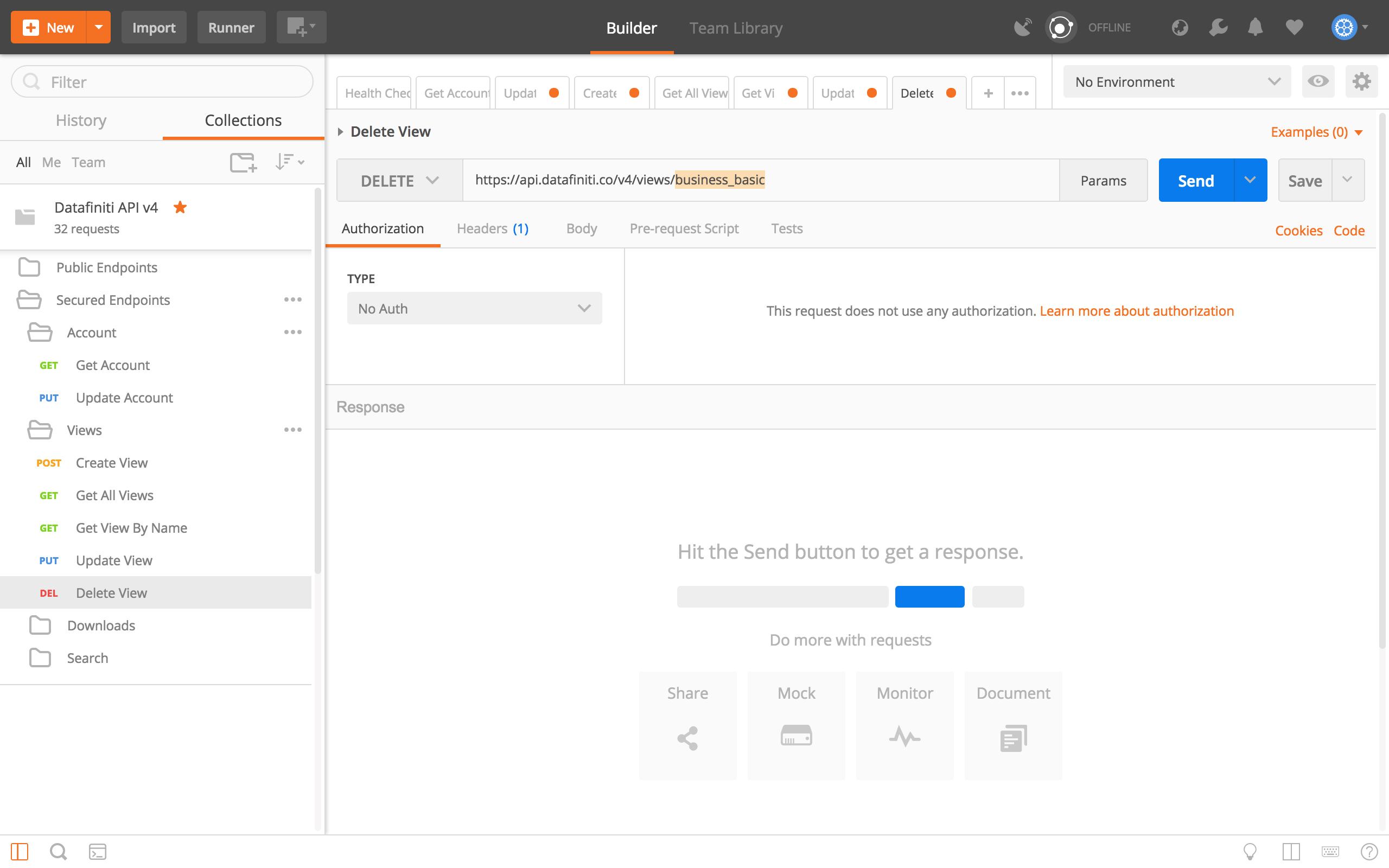Open the Runner
This screenshot has width=1389, height=868.
coord(231,27)
